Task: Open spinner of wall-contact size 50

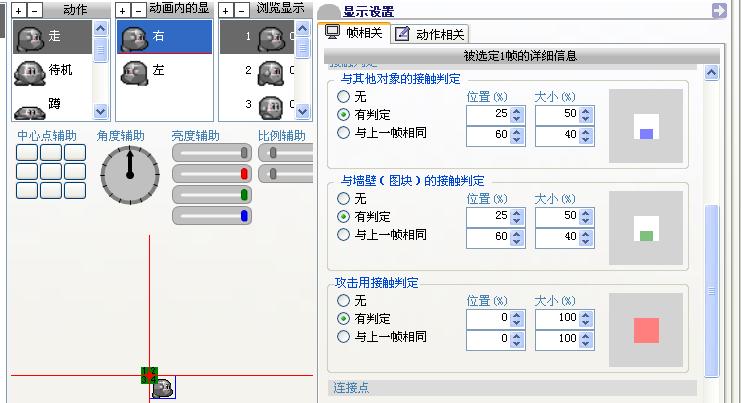Action: point(586,216)
